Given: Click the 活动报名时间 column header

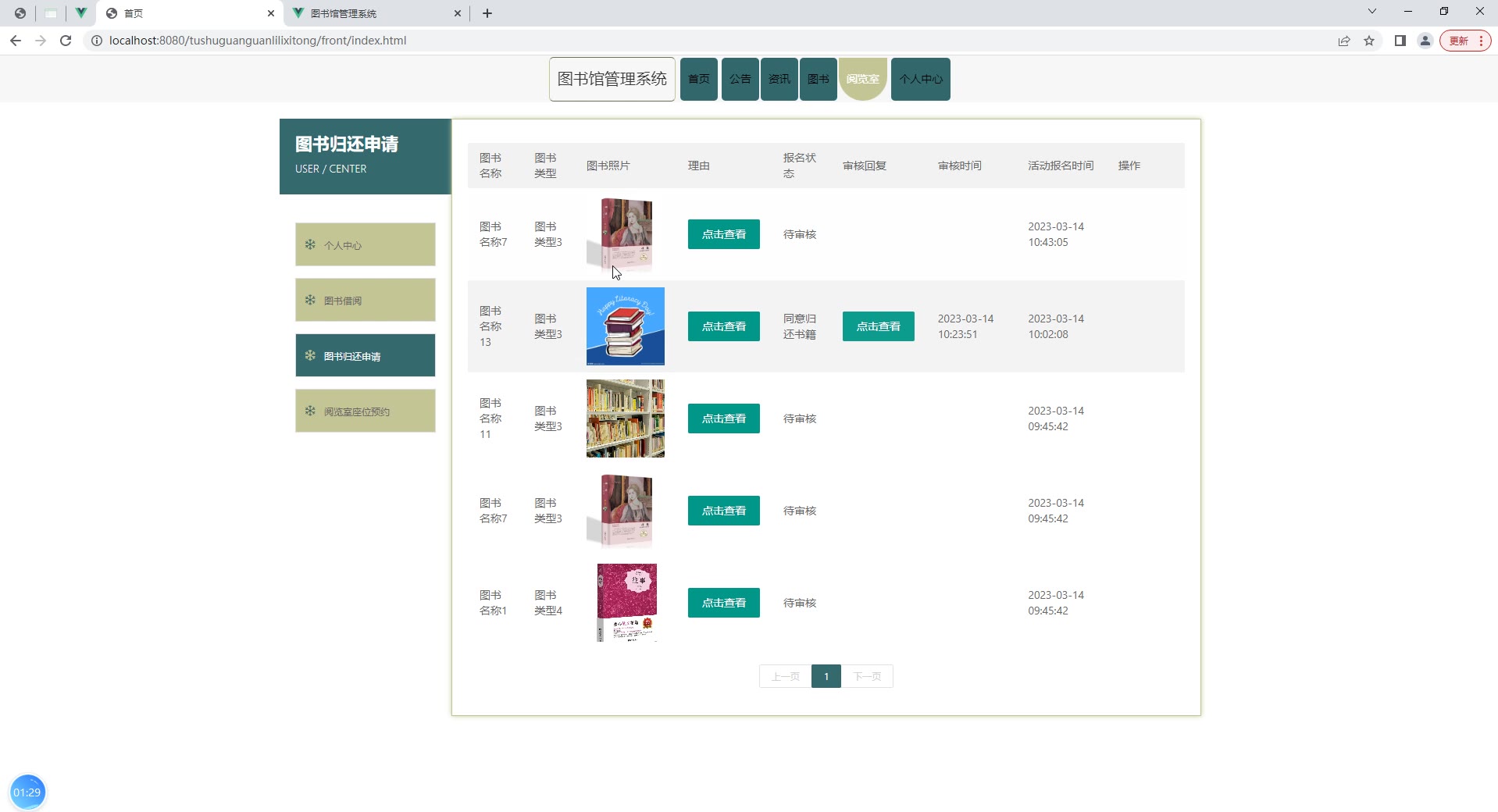Looking at the screenshot, I should (x=1061, y=166).
